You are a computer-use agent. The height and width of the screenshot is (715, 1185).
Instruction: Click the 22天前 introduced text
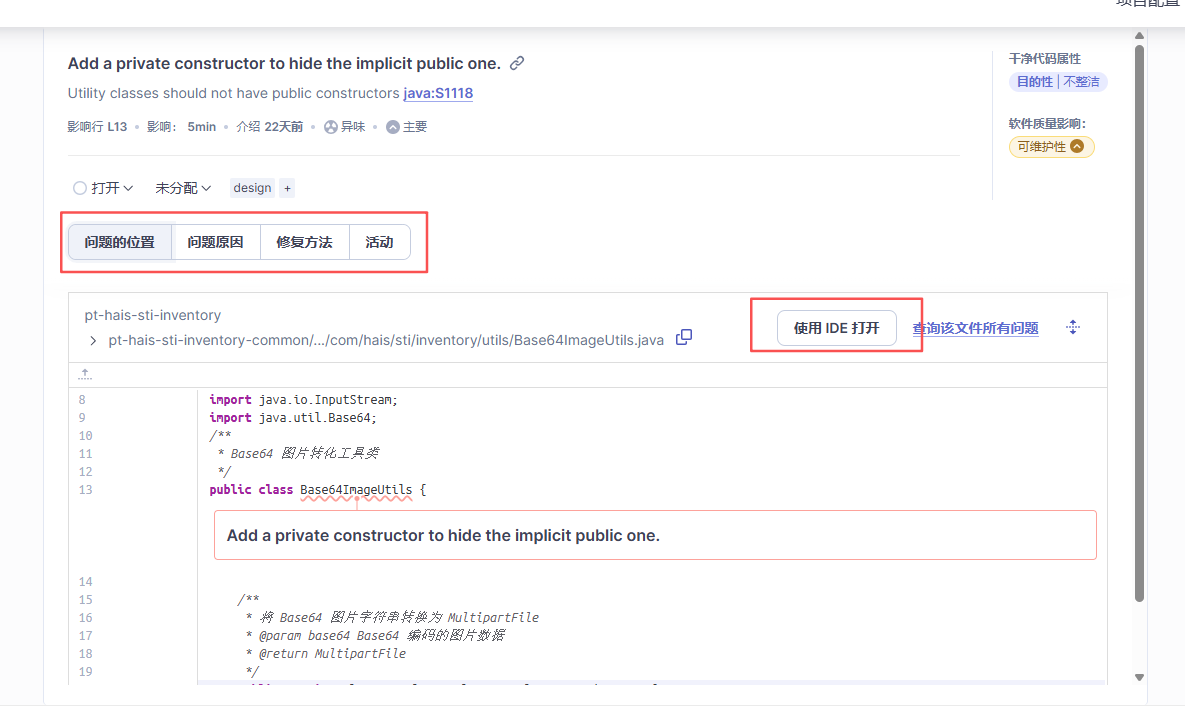(x=284, y=127)
